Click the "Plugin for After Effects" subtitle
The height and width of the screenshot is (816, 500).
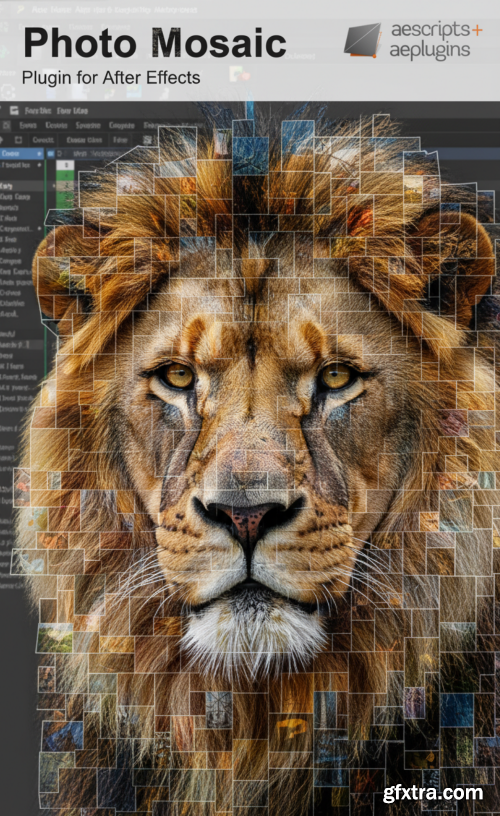(111, 78)
